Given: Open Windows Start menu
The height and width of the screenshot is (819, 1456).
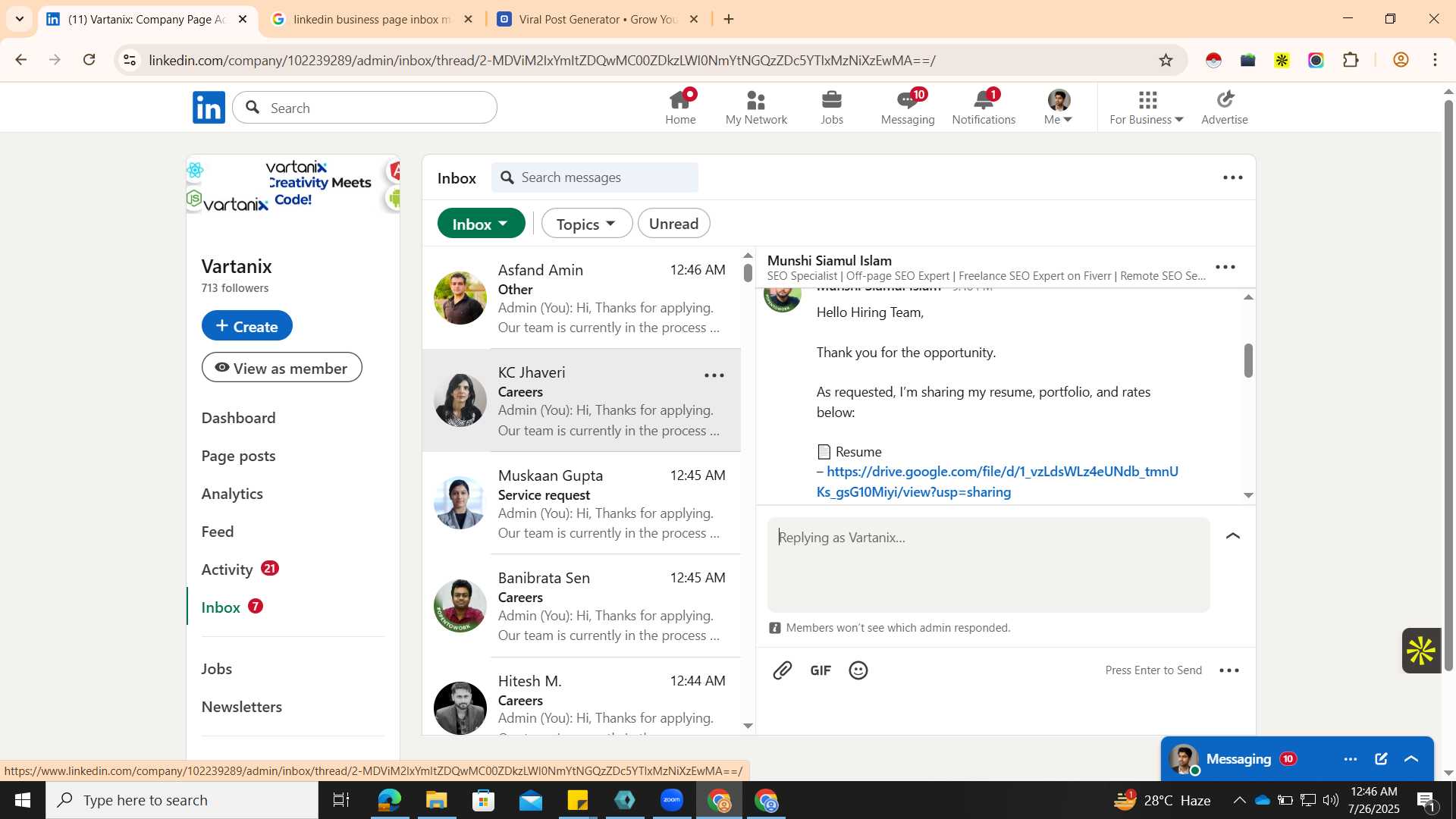Looking at the screenshot, I should (x=23, y=800).
